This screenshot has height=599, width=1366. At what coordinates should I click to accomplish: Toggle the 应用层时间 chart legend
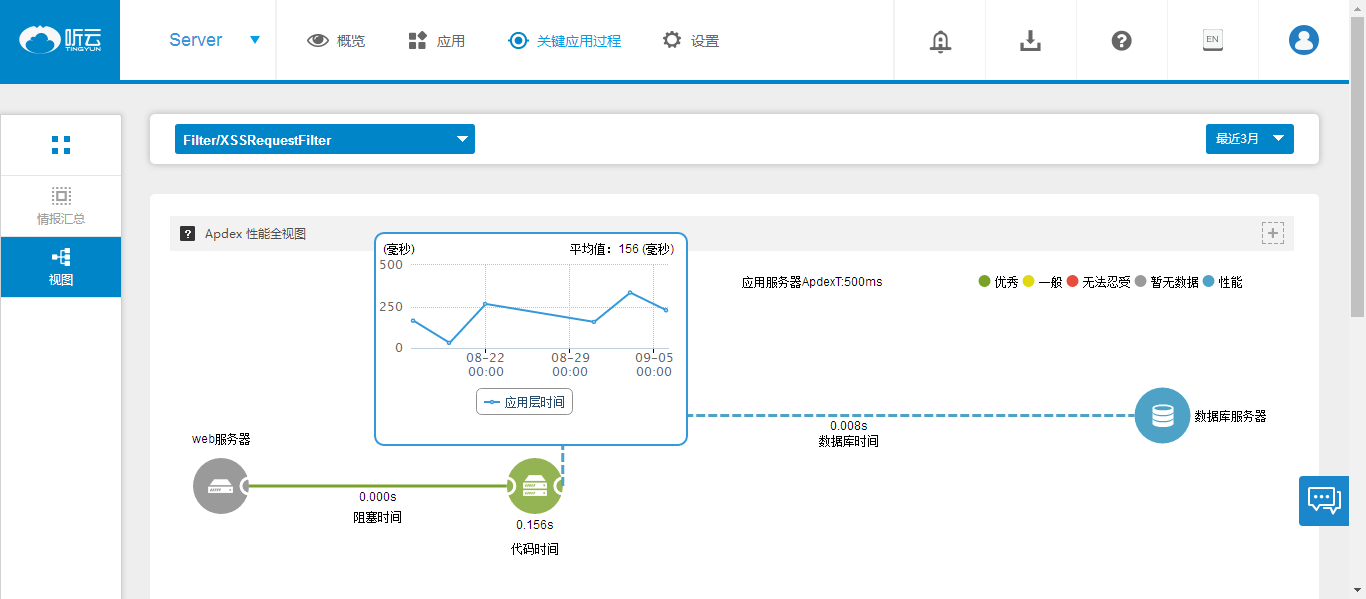point(524,402)
